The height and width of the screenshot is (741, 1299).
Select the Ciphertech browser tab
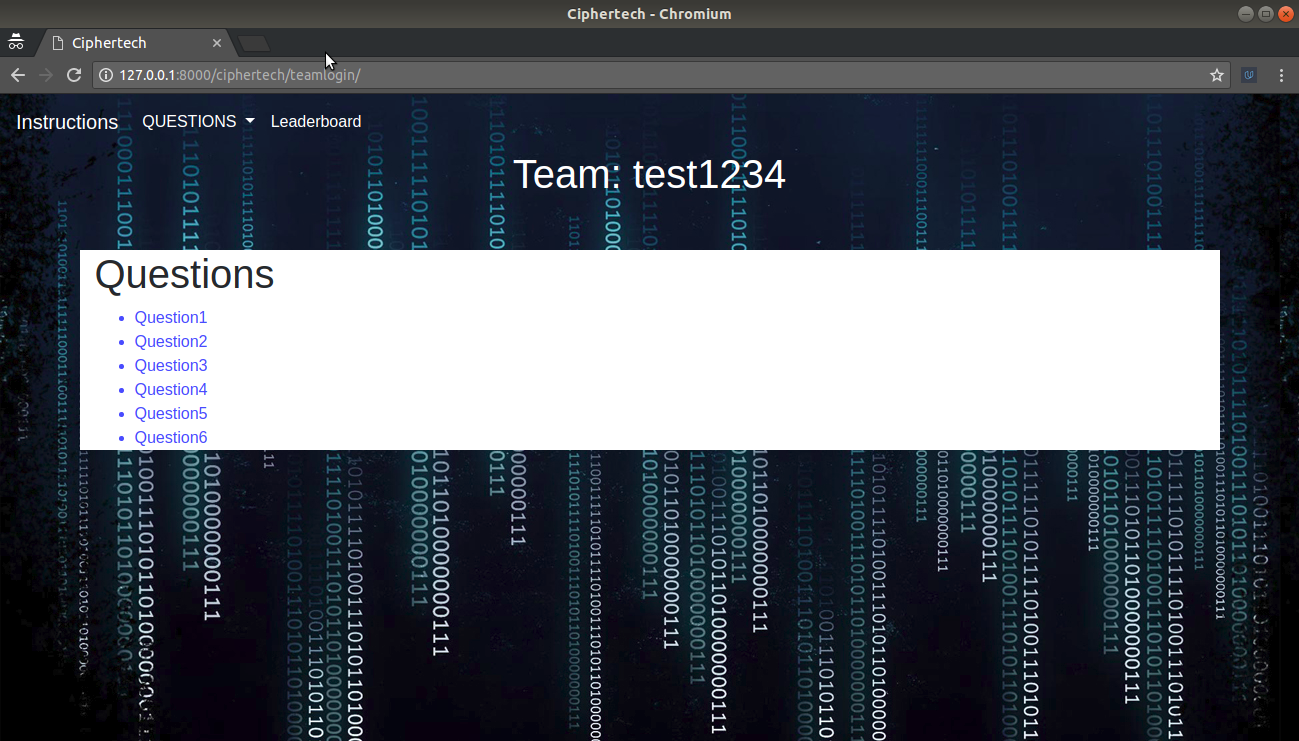coord(134,43)
